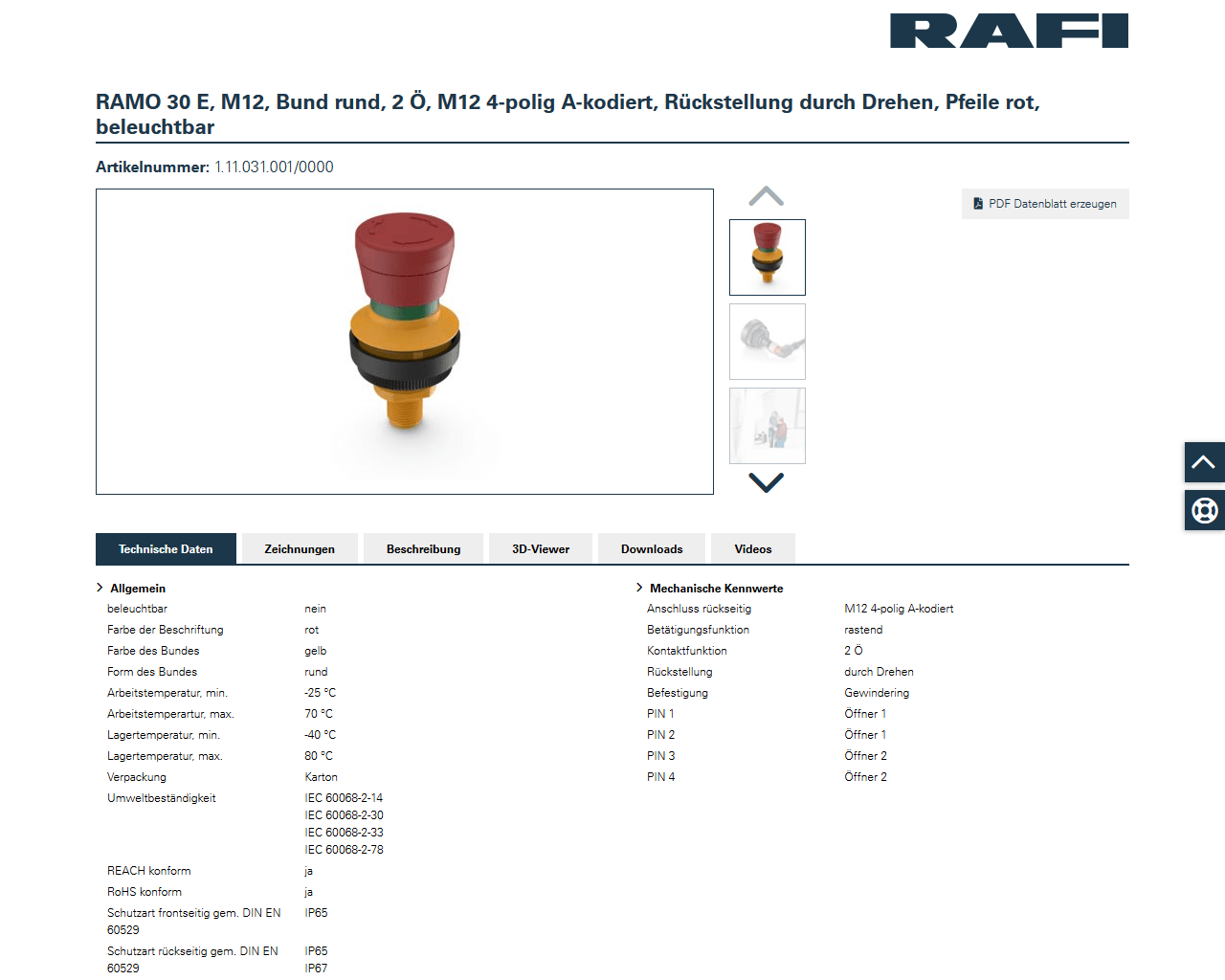Collapse the Mechanische Kennwerte section

click(709, 589)
